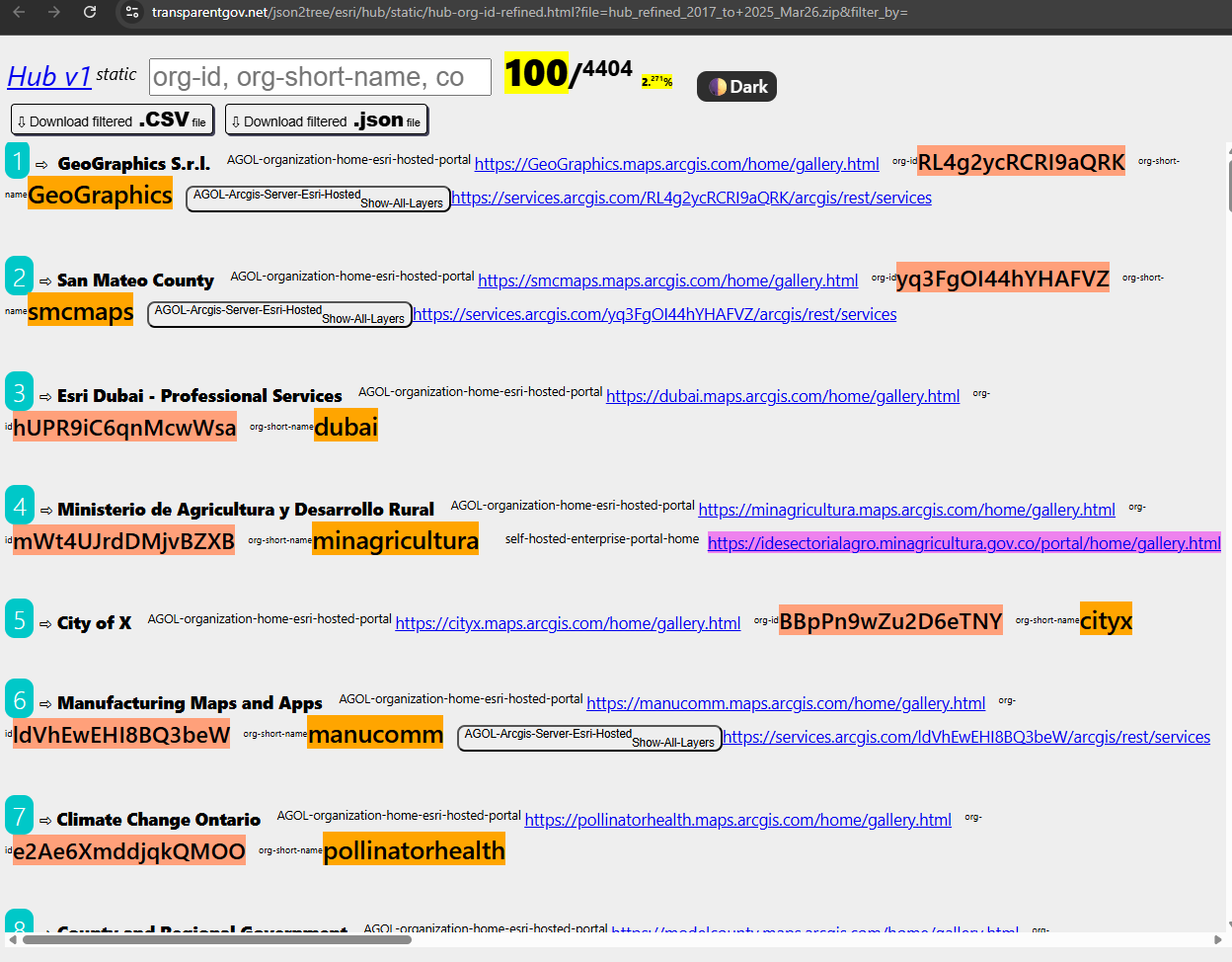This screenshot has height=962, width=1232.
Task: Click the short-name dubai label
Action: [346, 426]
